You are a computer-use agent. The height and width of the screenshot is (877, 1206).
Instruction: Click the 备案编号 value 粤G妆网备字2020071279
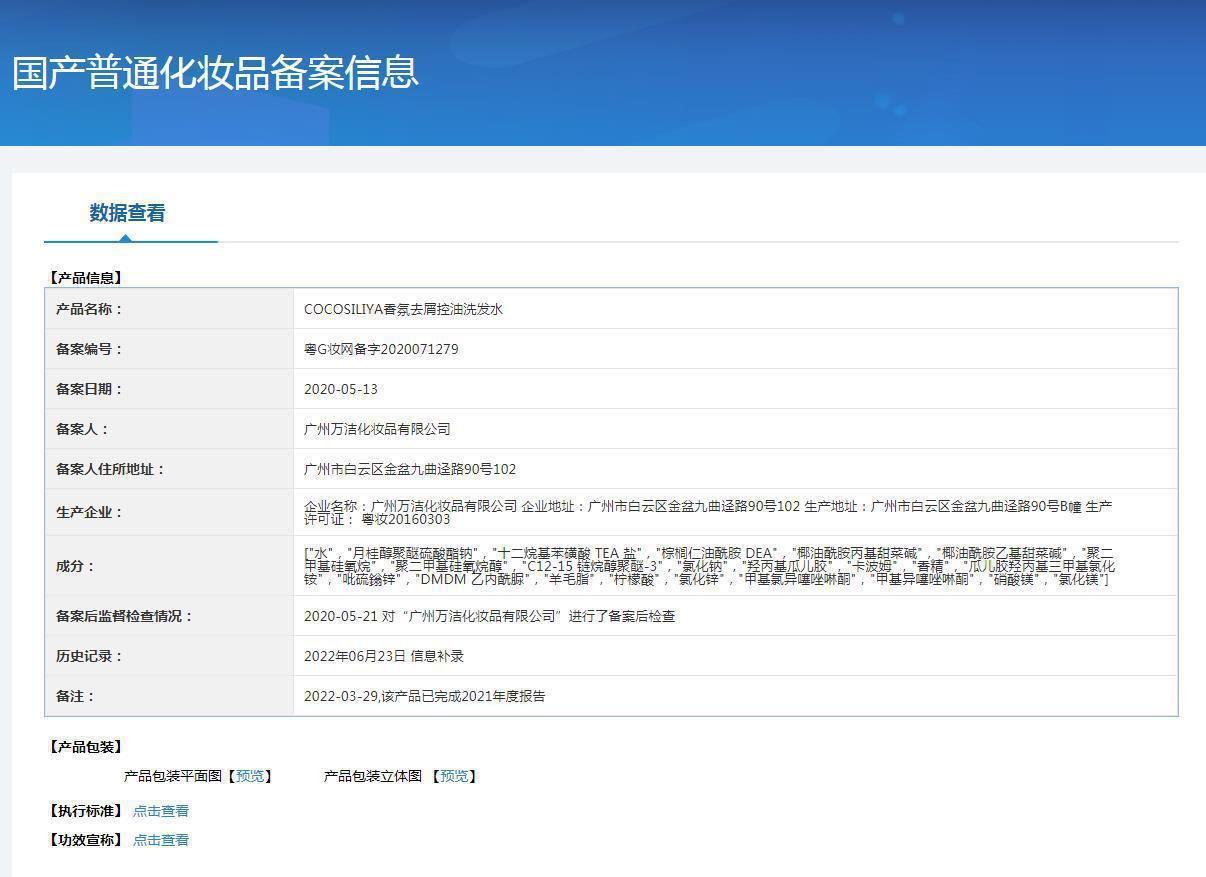point(381,349)
